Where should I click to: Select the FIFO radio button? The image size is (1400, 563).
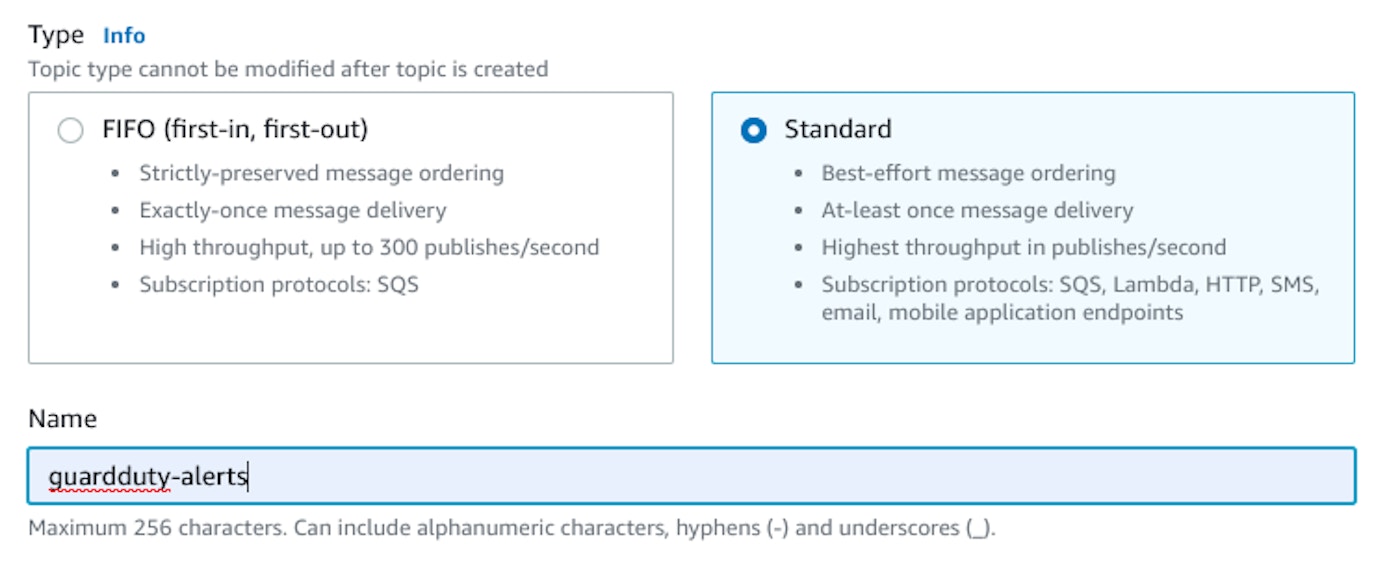[70, 131]
